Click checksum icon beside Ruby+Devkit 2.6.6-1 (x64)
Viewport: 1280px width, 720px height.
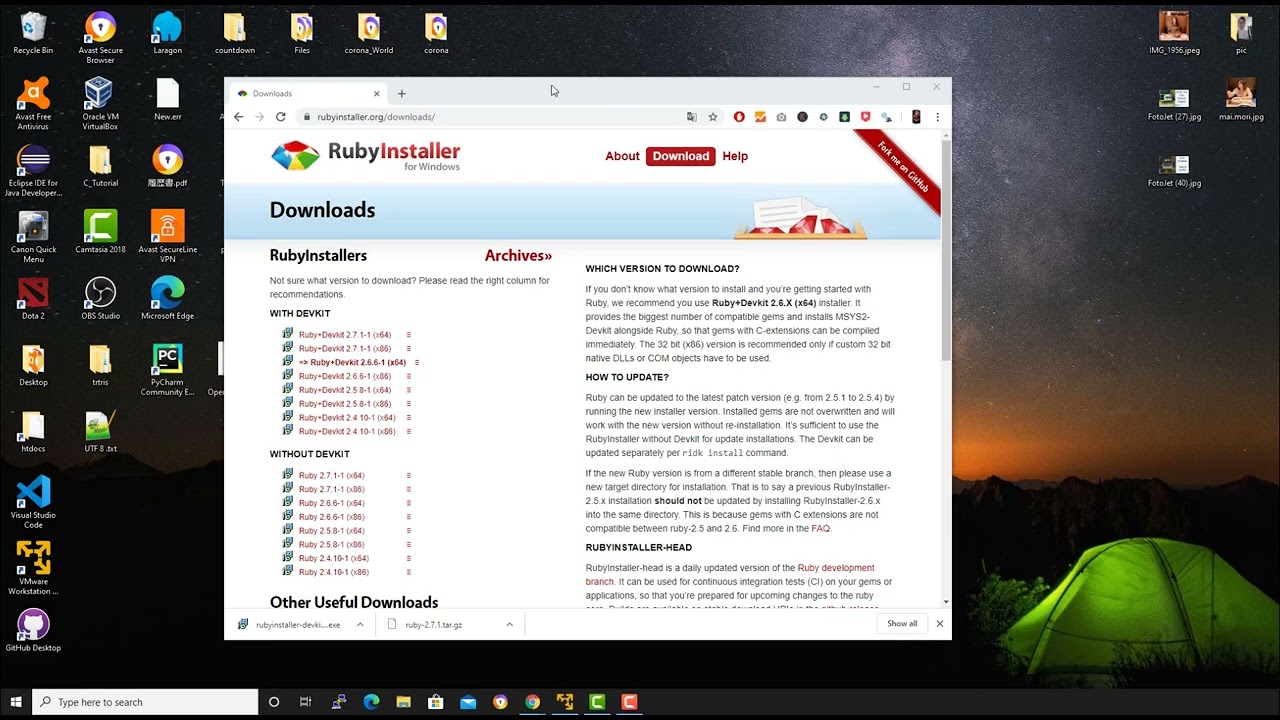(x=417, y=363)
